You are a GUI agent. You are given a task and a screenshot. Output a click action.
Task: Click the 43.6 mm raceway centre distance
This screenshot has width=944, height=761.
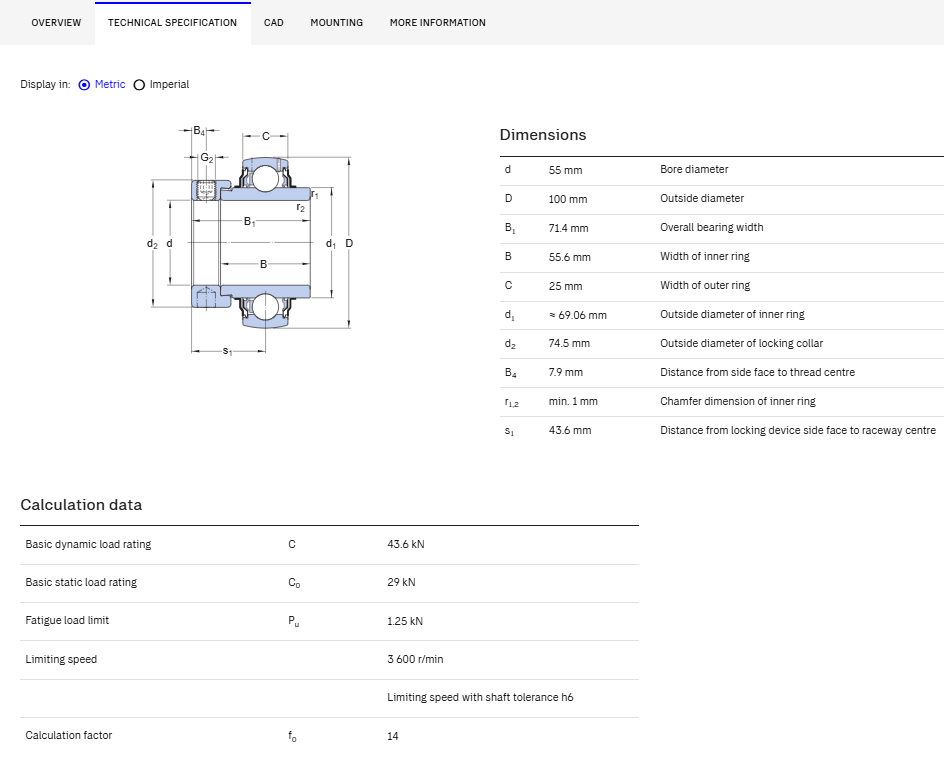coord(570,430)
